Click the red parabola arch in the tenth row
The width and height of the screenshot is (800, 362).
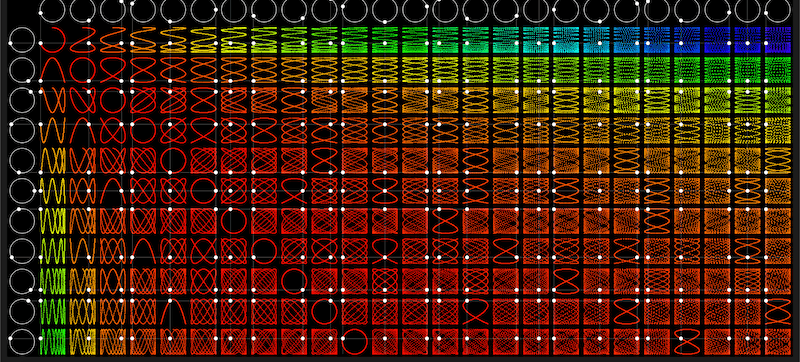[x=173, y=312]
